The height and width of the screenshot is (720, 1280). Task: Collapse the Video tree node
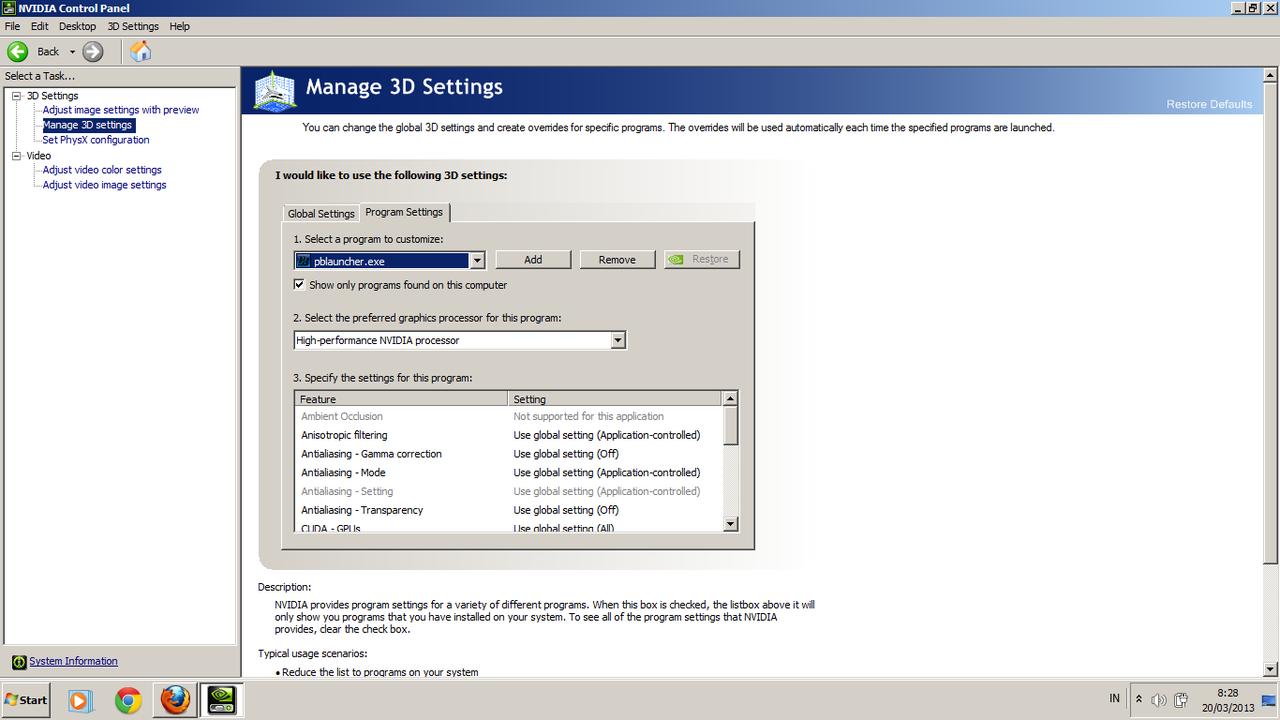click(16, 156)
